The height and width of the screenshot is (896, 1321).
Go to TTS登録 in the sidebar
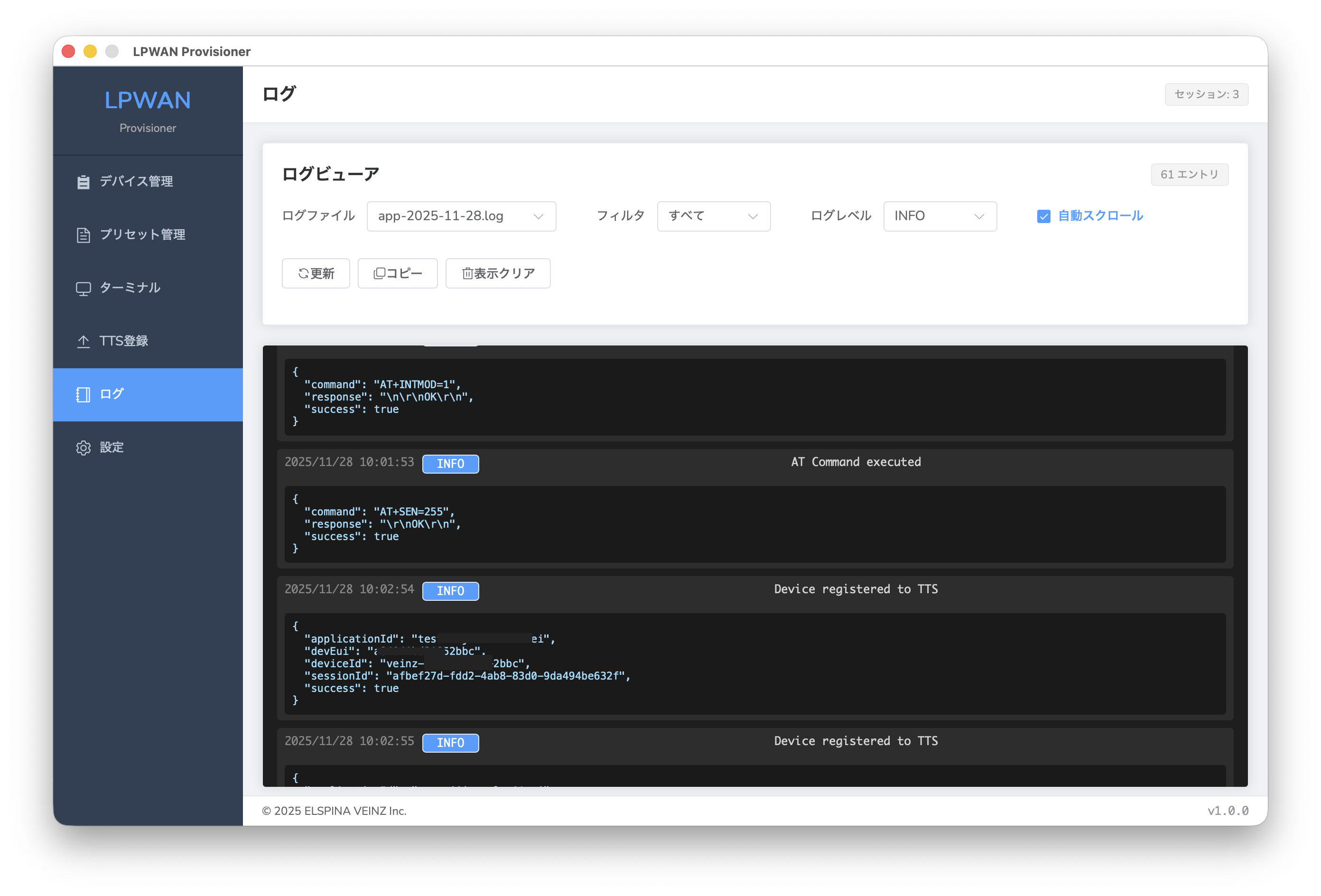tap(124, 341)
